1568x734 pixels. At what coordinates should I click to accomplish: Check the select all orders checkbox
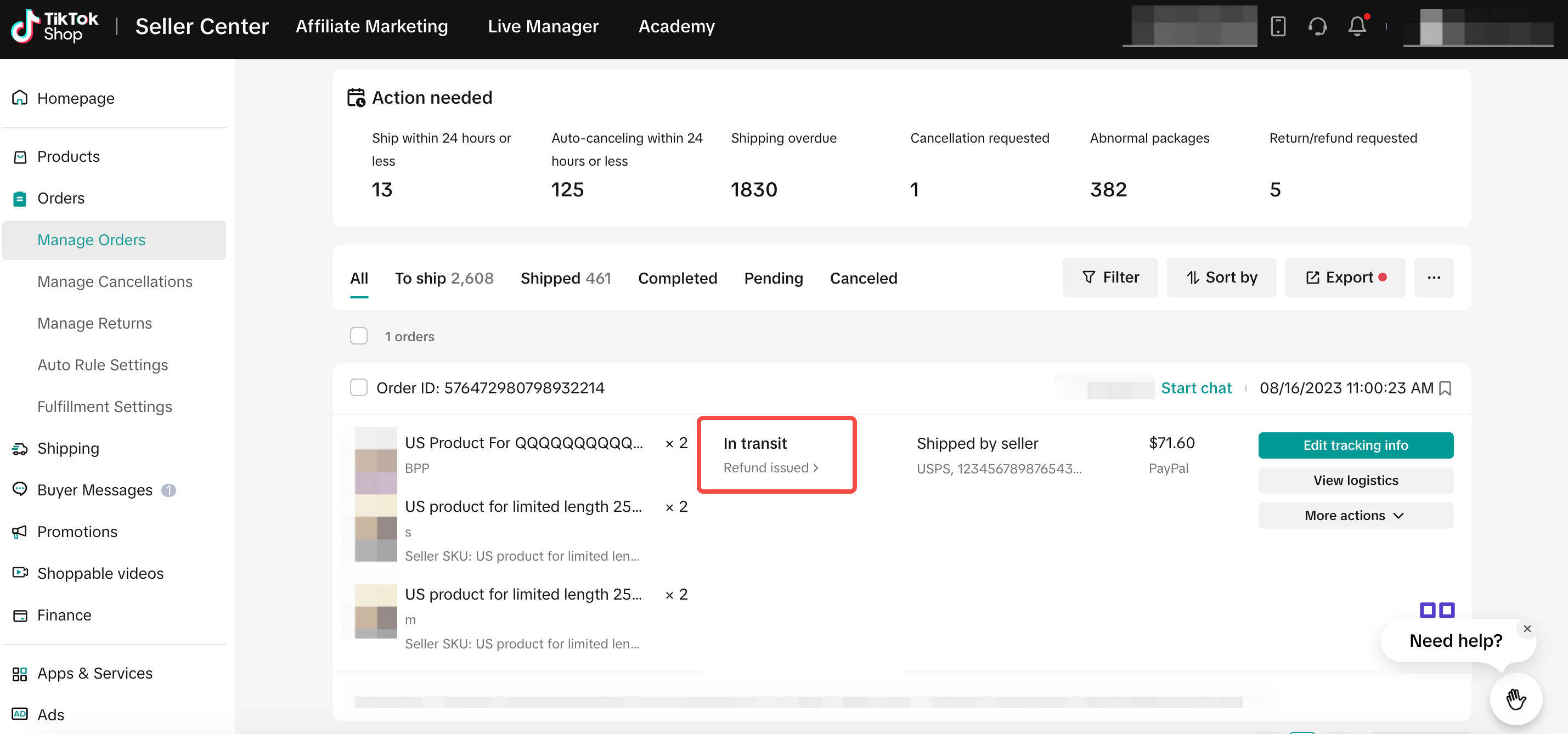click(358, 336)
